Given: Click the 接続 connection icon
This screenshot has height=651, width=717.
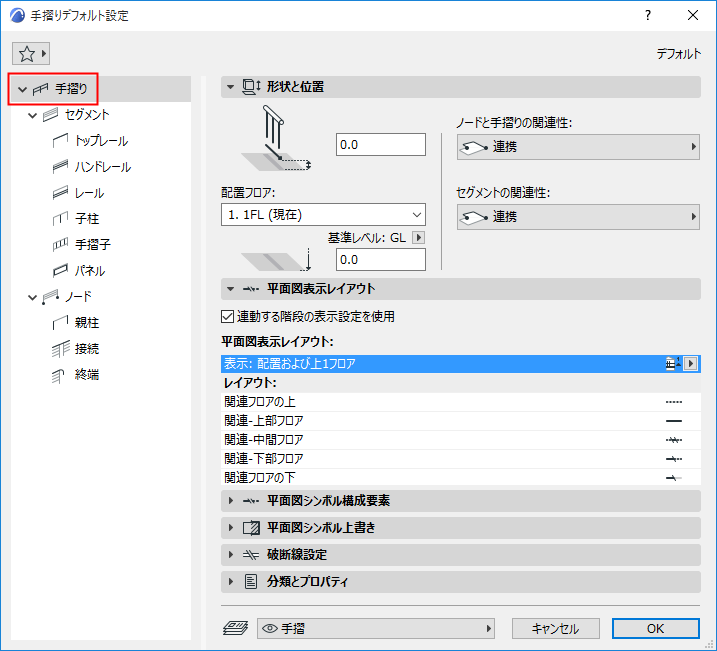Looking at the screenshot, I should (x=60, y=349).
